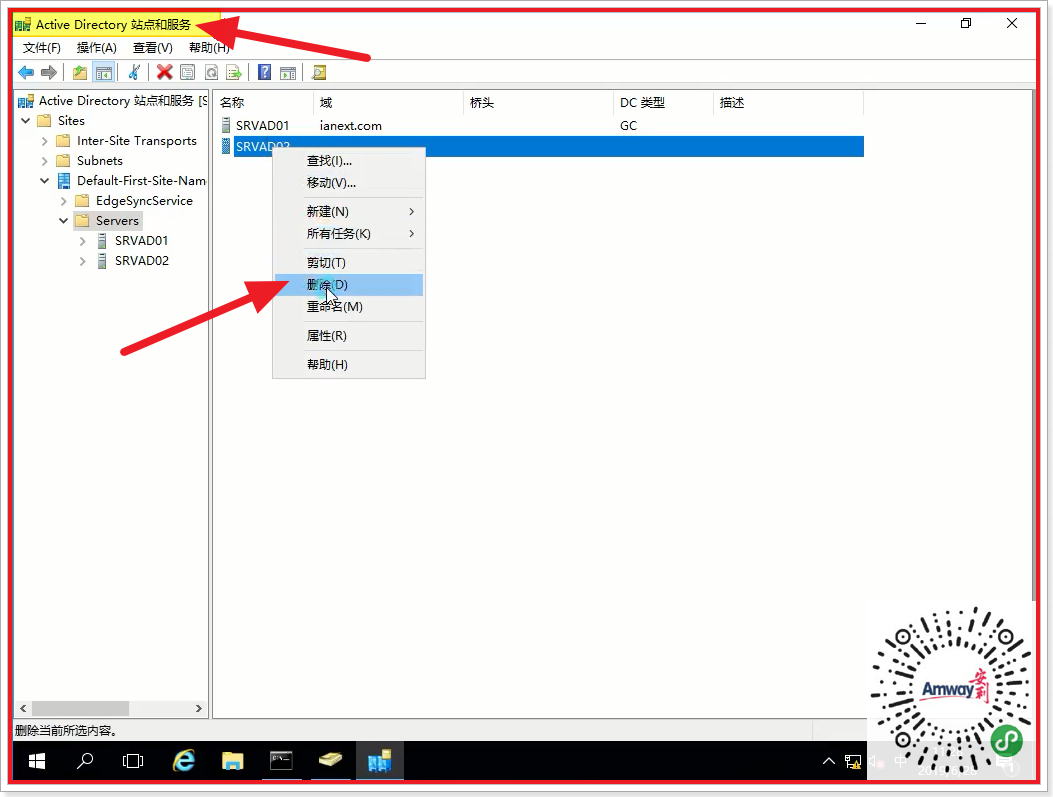Open File Explorer from the taskbar
Image resolution: width=1053 pixels, height=797 pixels.
[232, 761]
